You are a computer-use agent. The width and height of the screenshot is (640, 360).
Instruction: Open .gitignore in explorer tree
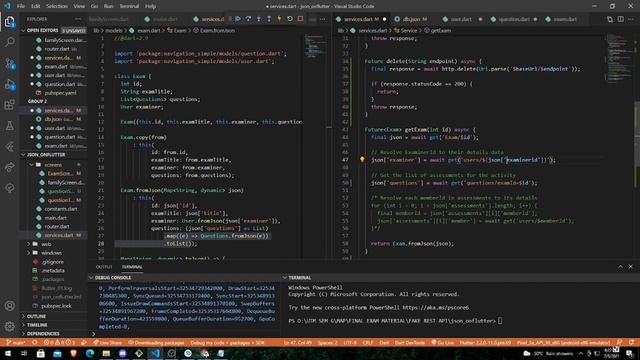coord(53,262)
